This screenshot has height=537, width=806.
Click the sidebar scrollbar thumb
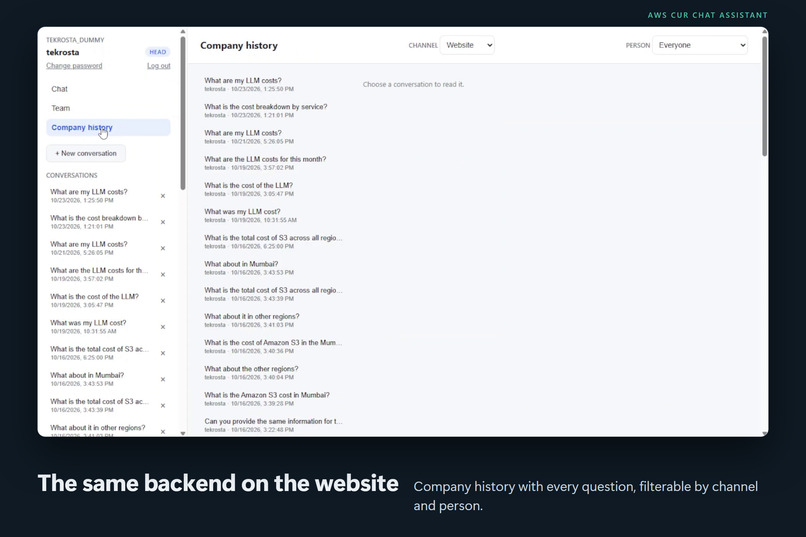tap(182, 113)
